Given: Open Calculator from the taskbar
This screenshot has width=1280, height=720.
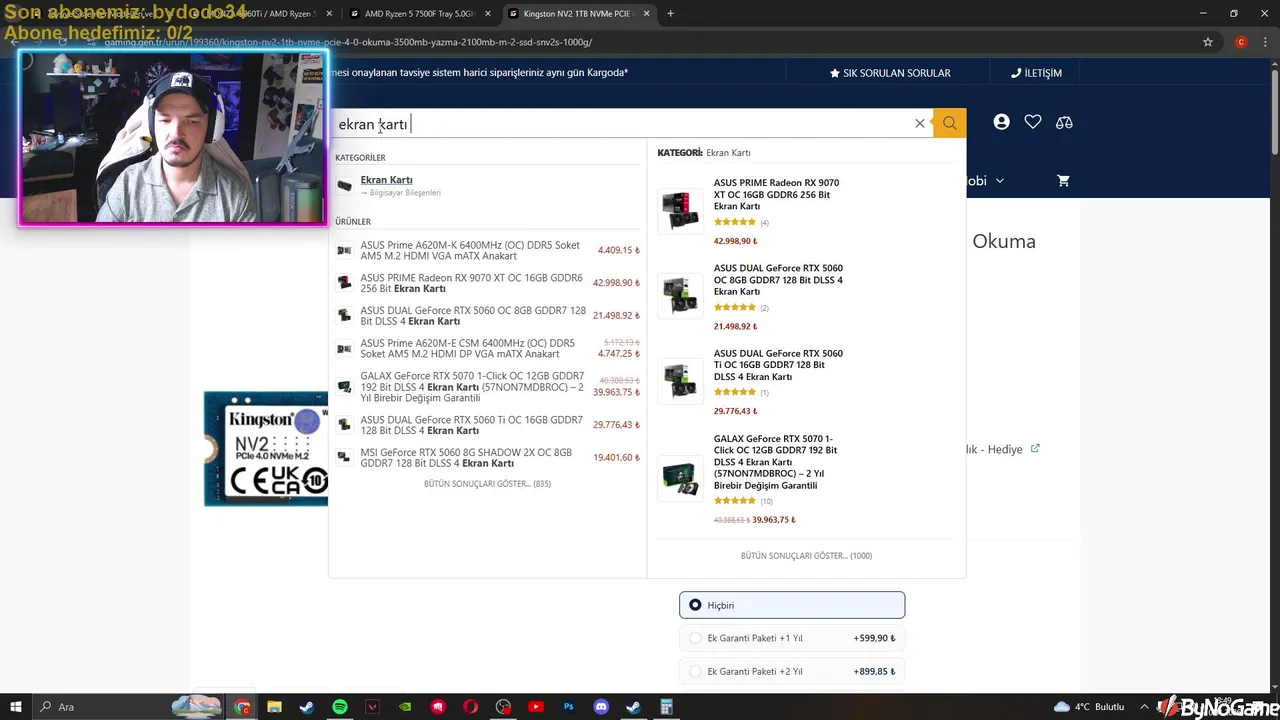Looking at the screenshot, I should (666, 707).
